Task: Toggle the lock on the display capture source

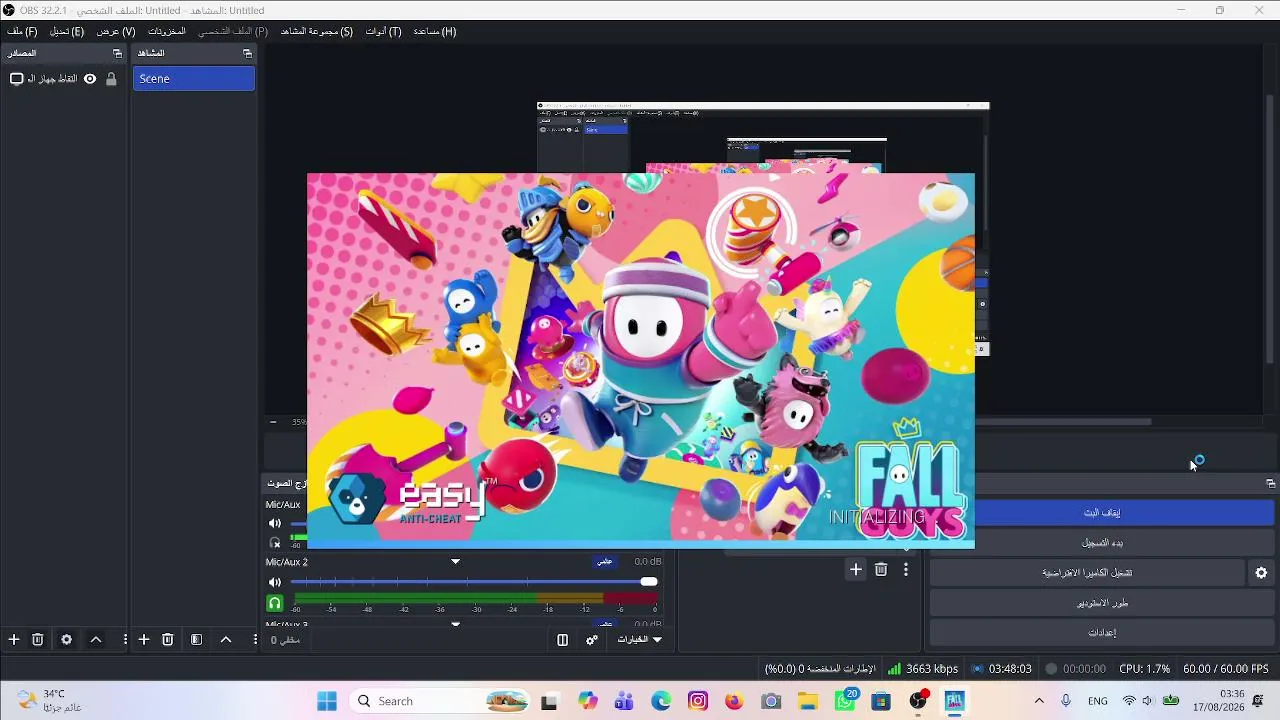Action: [111, 79]
